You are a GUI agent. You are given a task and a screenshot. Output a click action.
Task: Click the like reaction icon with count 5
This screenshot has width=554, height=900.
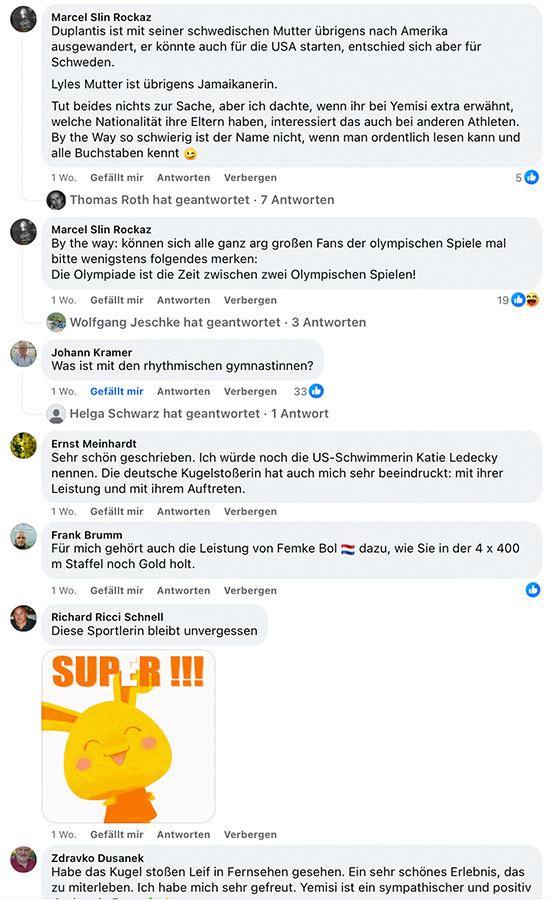click(x=532, y=177)
